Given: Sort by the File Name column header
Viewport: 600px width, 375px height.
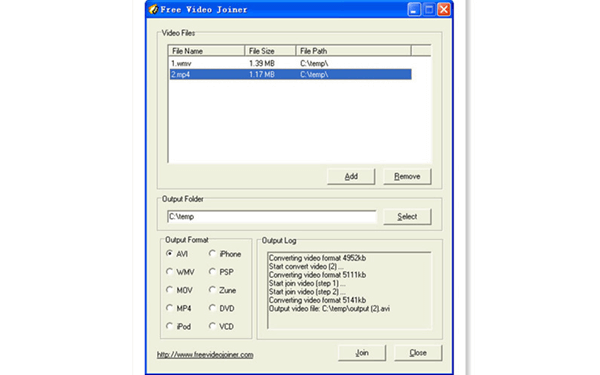Looking at the screenshot, I should [x=206, y=51].
